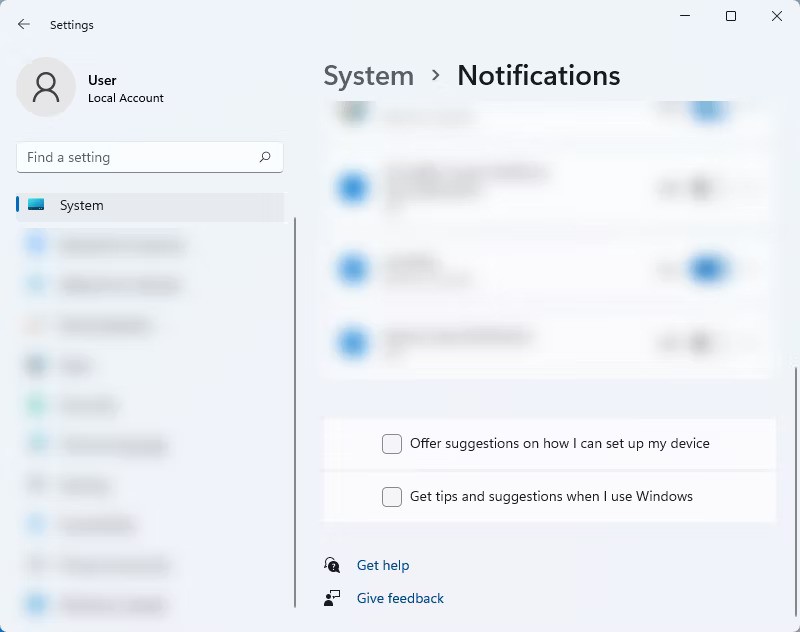Click the user avatar picture
Image resolution: width=800 pixels, height=632 pixels.
pos(46,87)
